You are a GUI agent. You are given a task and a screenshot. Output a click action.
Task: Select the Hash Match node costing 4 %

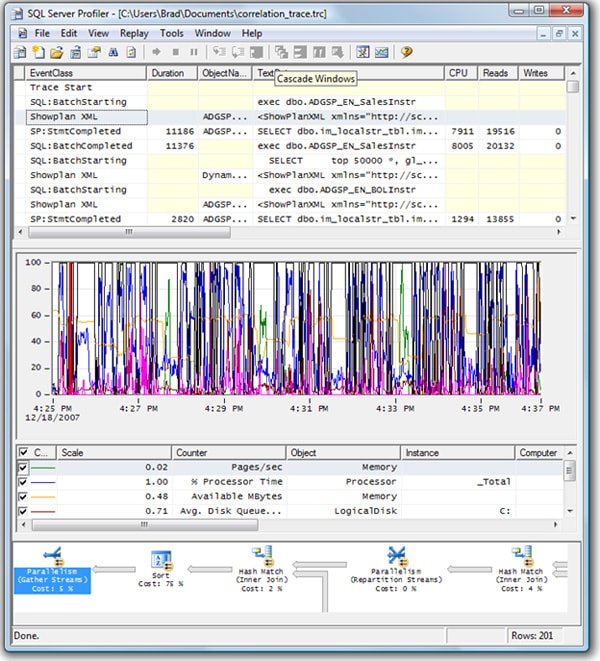521,569
